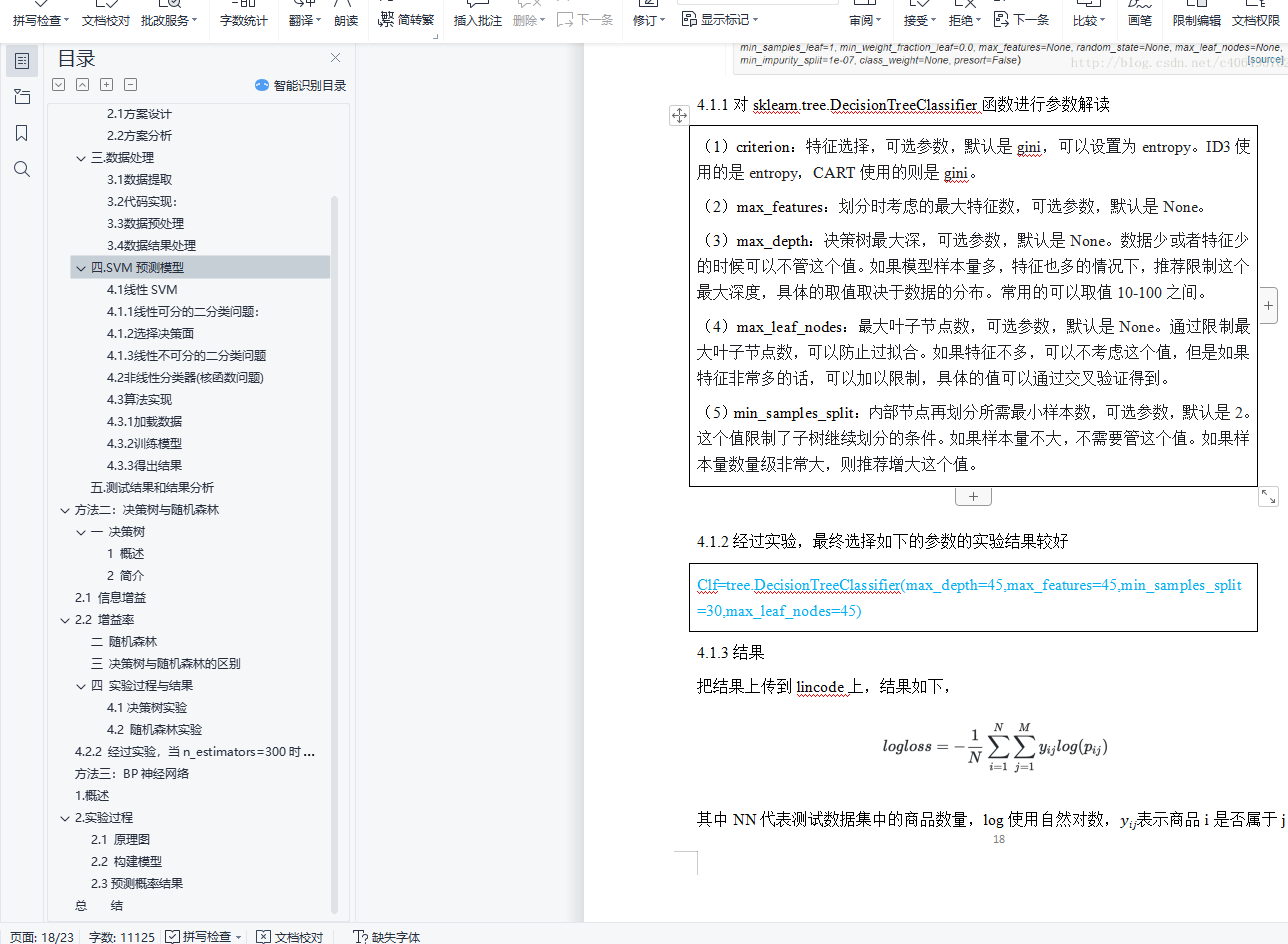
Task: Collapse the 四 实验过程与结果 outline node
Action: coord(81,686)
